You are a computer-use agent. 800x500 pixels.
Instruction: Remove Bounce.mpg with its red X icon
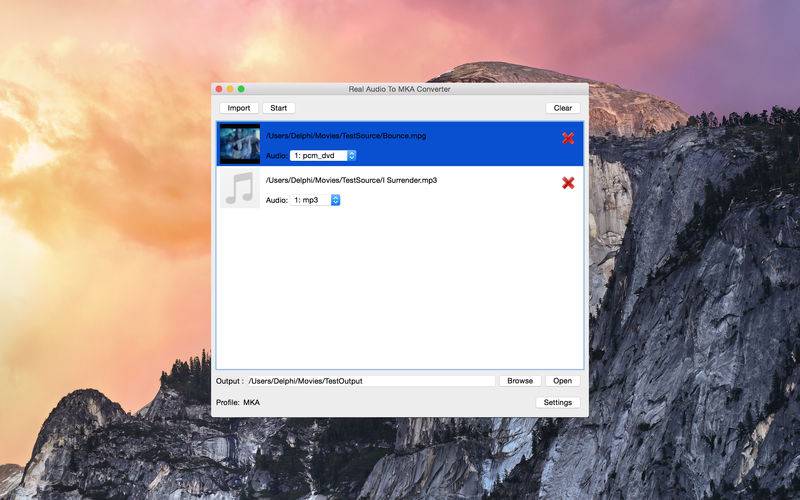click(x=568, y=138)
